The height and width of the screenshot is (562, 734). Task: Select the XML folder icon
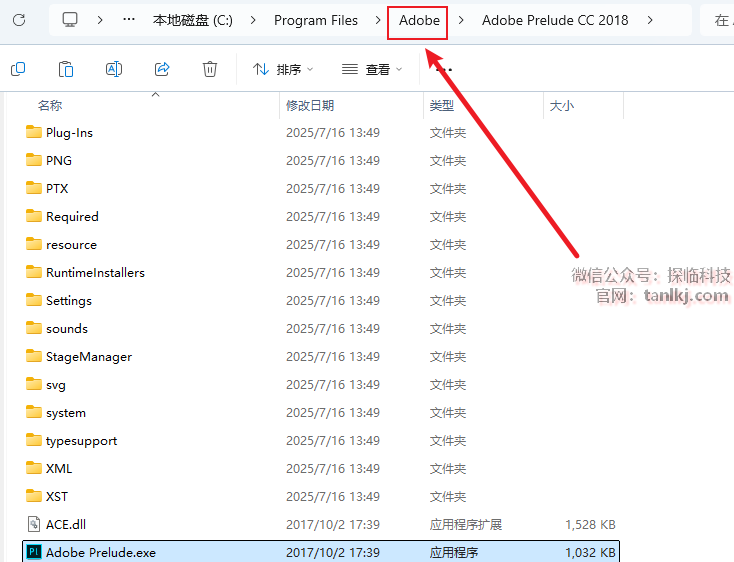pyautogui.click(x=34, y=468)
